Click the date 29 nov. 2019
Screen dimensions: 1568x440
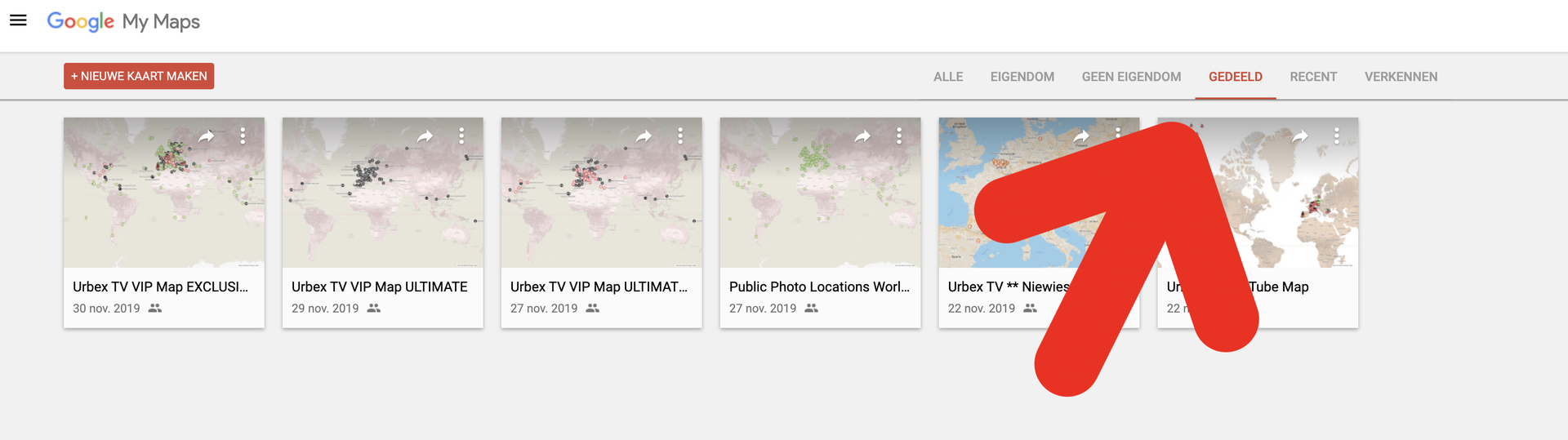pos(325,309)
